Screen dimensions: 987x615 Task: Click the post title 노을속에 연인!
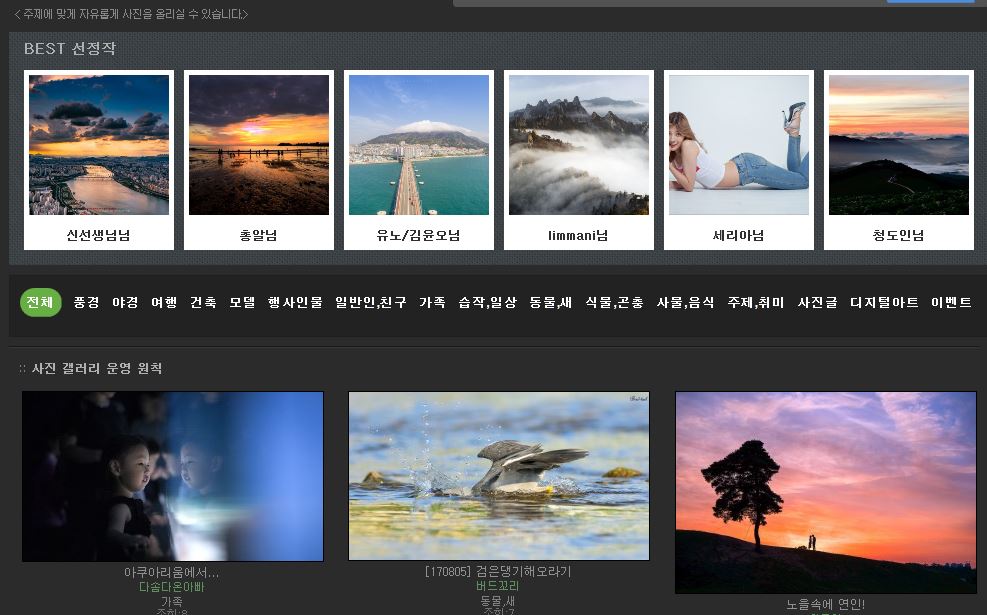[825, 604]
